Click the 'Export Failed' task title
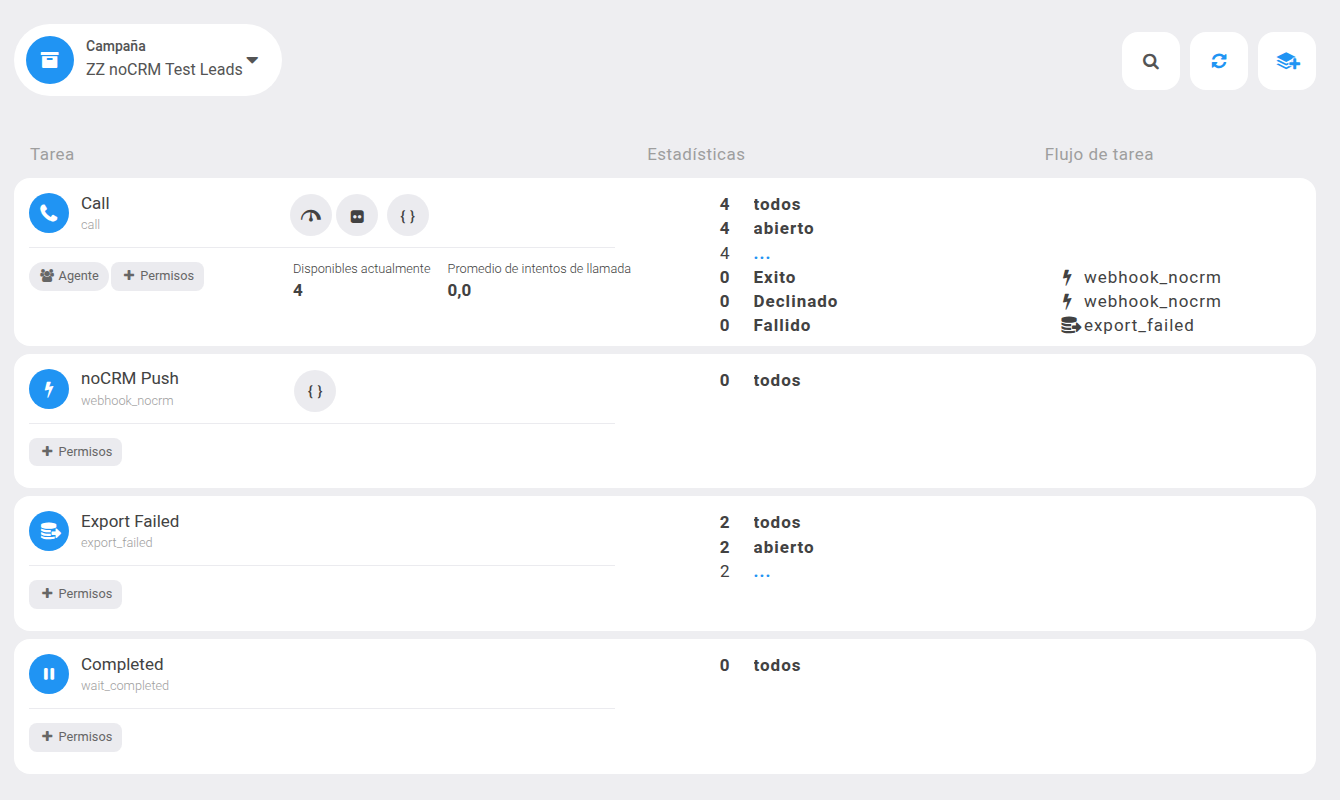The width and height of the screenshot is (1340, 800). coord(130,521)
